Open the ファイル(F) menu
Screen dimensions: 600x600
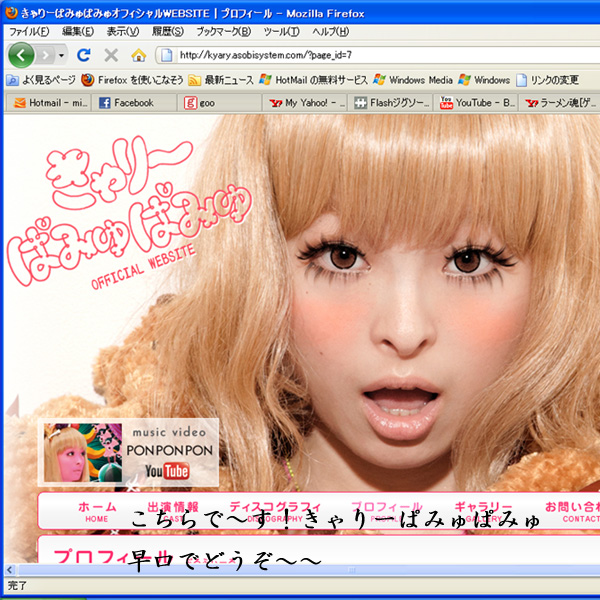29,31
